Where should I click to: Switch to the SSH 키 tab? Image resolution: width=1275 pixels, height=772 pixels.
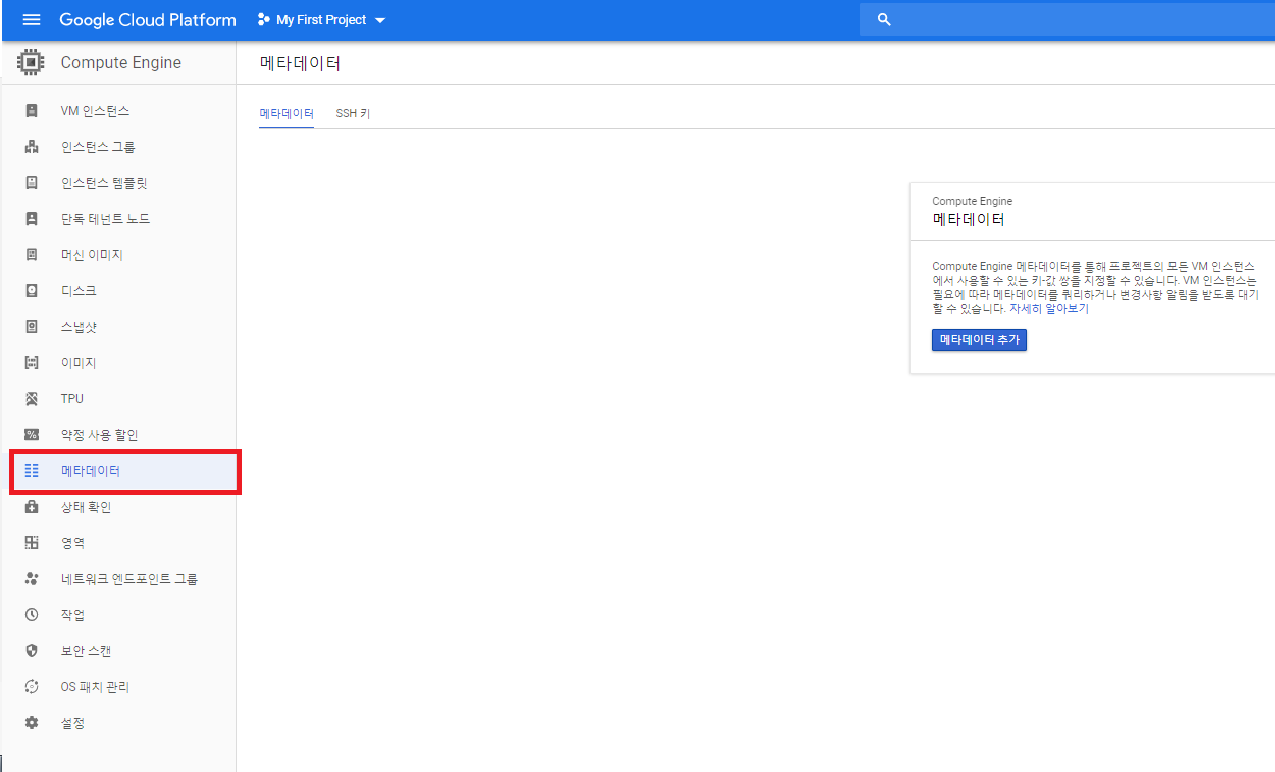353,114
